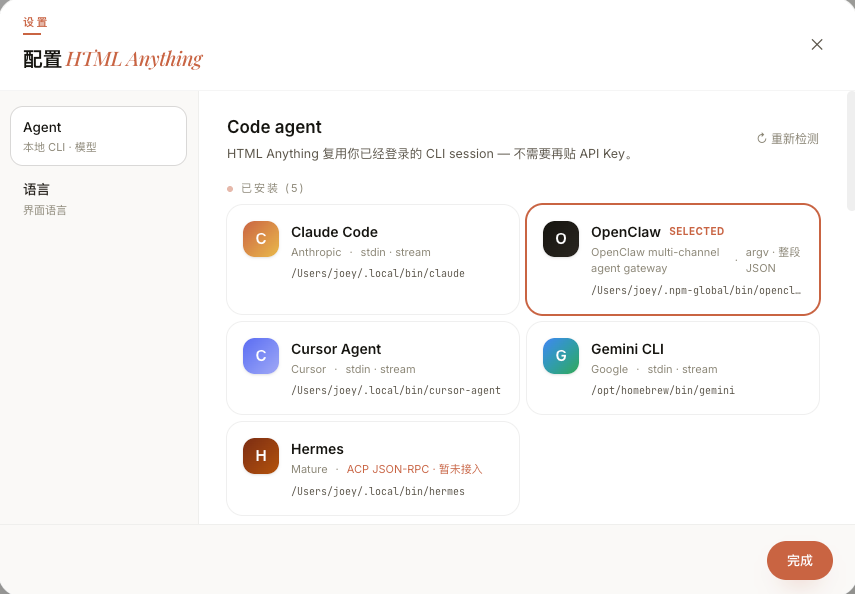Click the re-detect refresh arrow icon
The width and height of the screenshot is (855, 594).
(762, 139)
